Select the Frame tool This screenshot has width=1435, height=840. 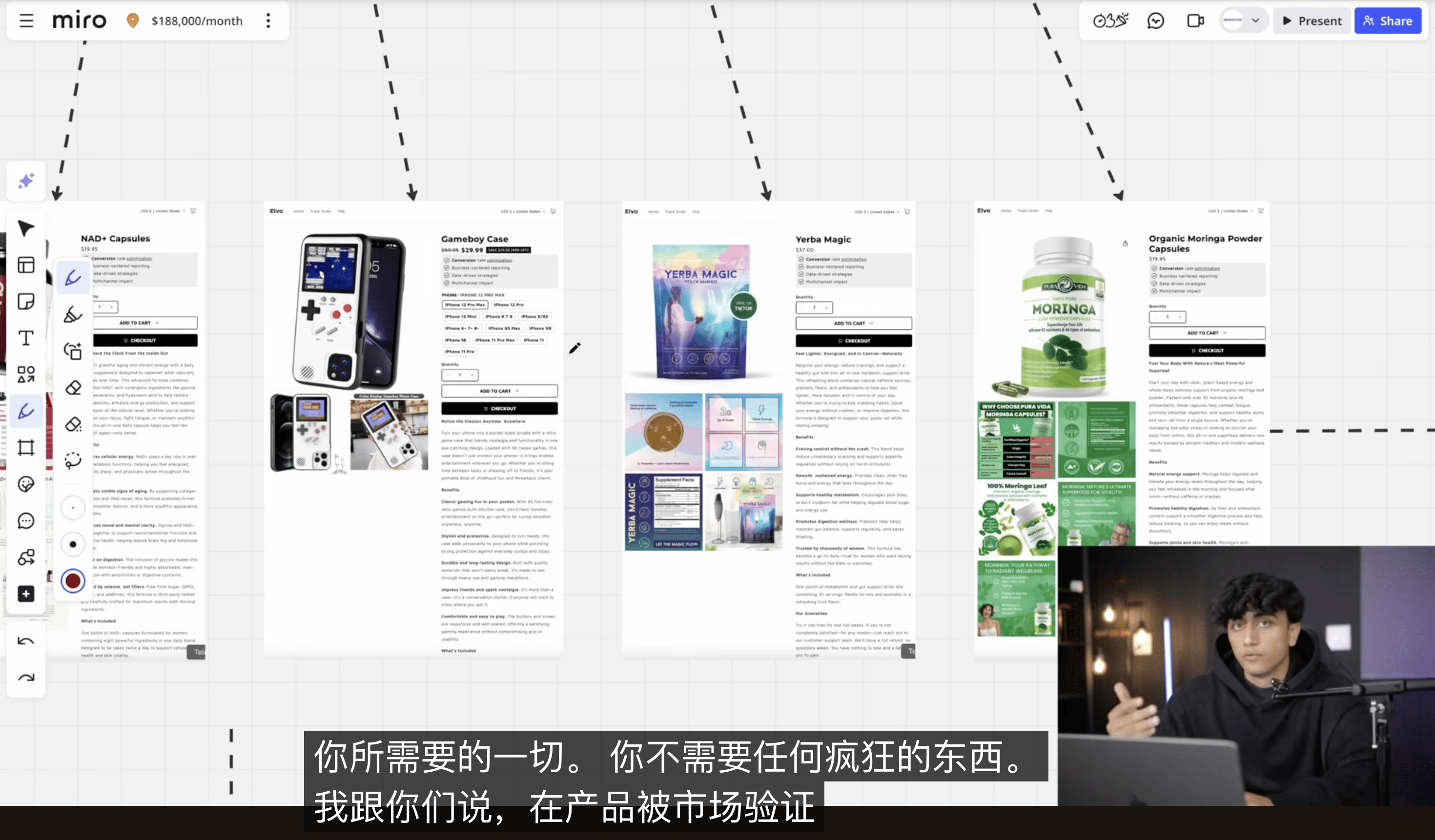(25, 447)
